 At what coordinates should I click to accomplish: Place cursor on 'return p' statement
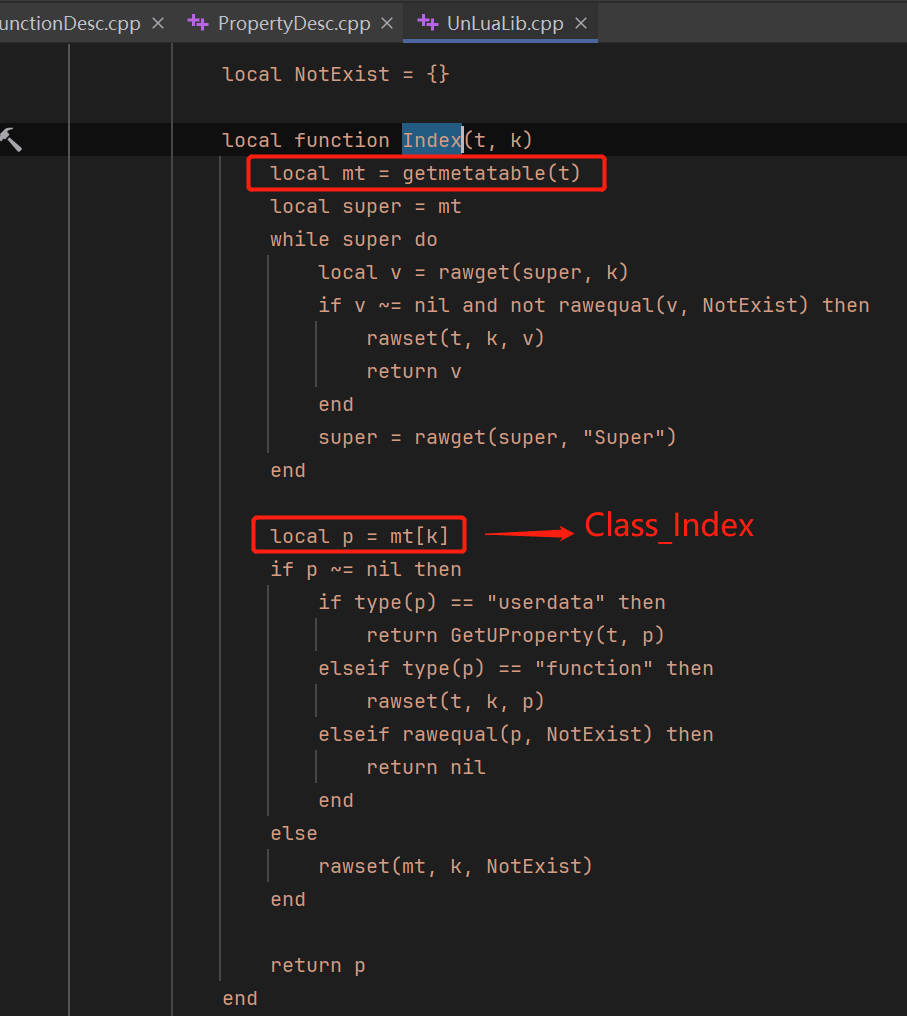click(317, 965)
